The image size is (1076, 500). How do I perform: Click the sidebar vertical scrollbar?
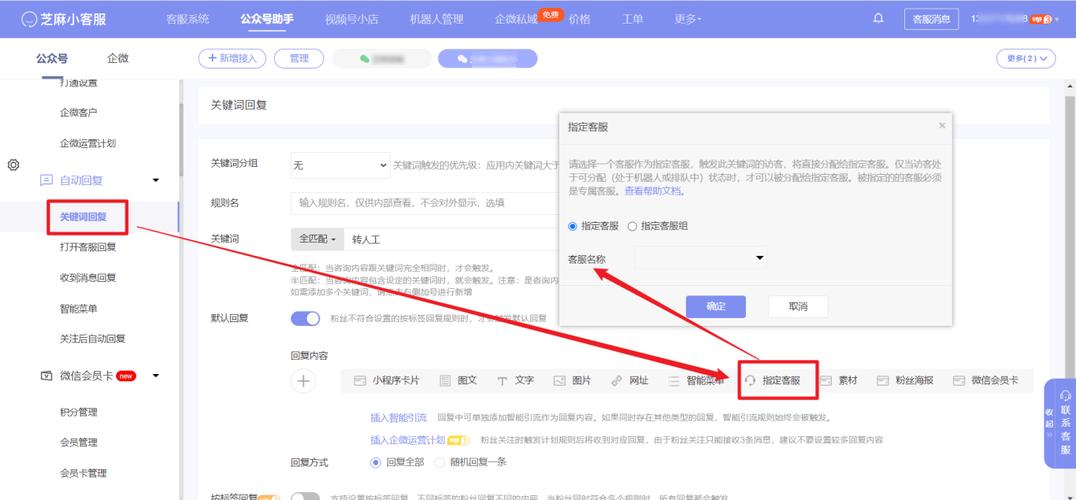181,141
